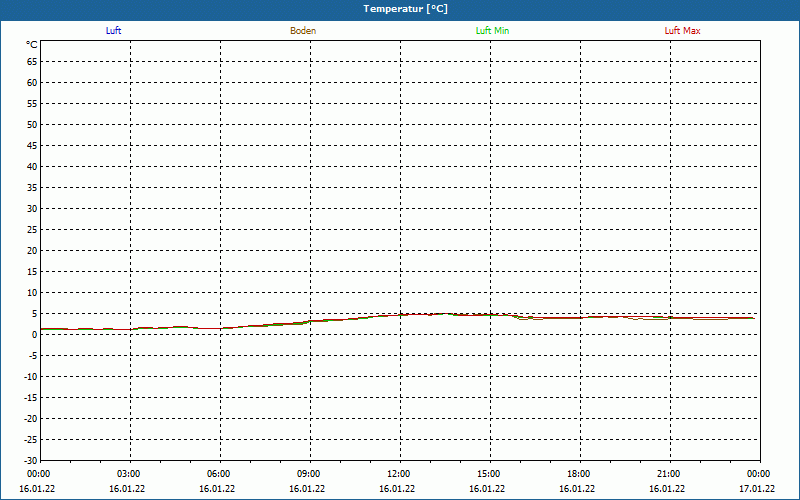Click the 20 y-axis value
The width and height of the screenshot is (800, 500).
click(x=32, y=251)
